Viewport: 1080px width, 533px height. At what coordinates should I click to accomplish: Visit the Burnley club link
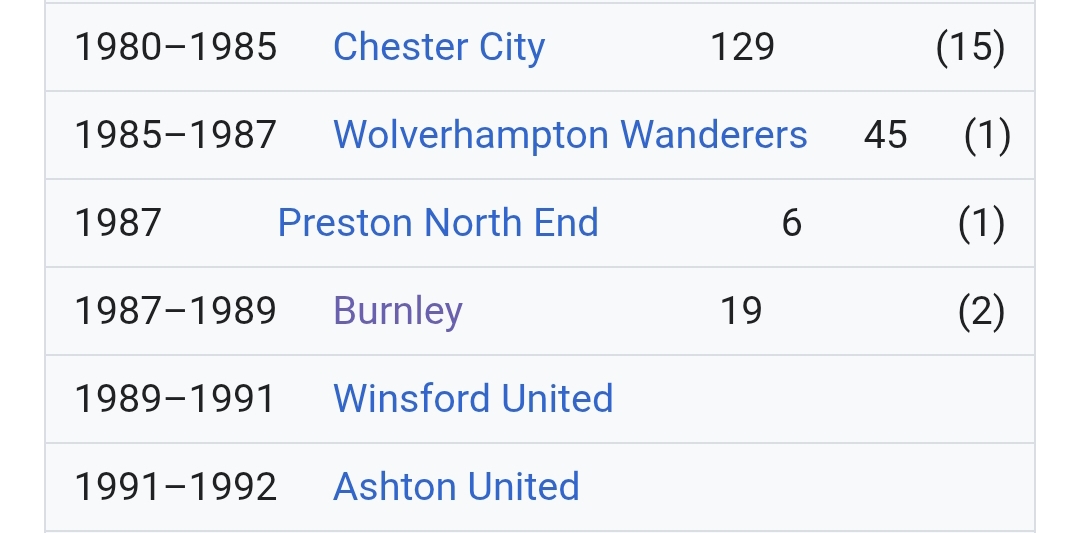pos(397,311)
